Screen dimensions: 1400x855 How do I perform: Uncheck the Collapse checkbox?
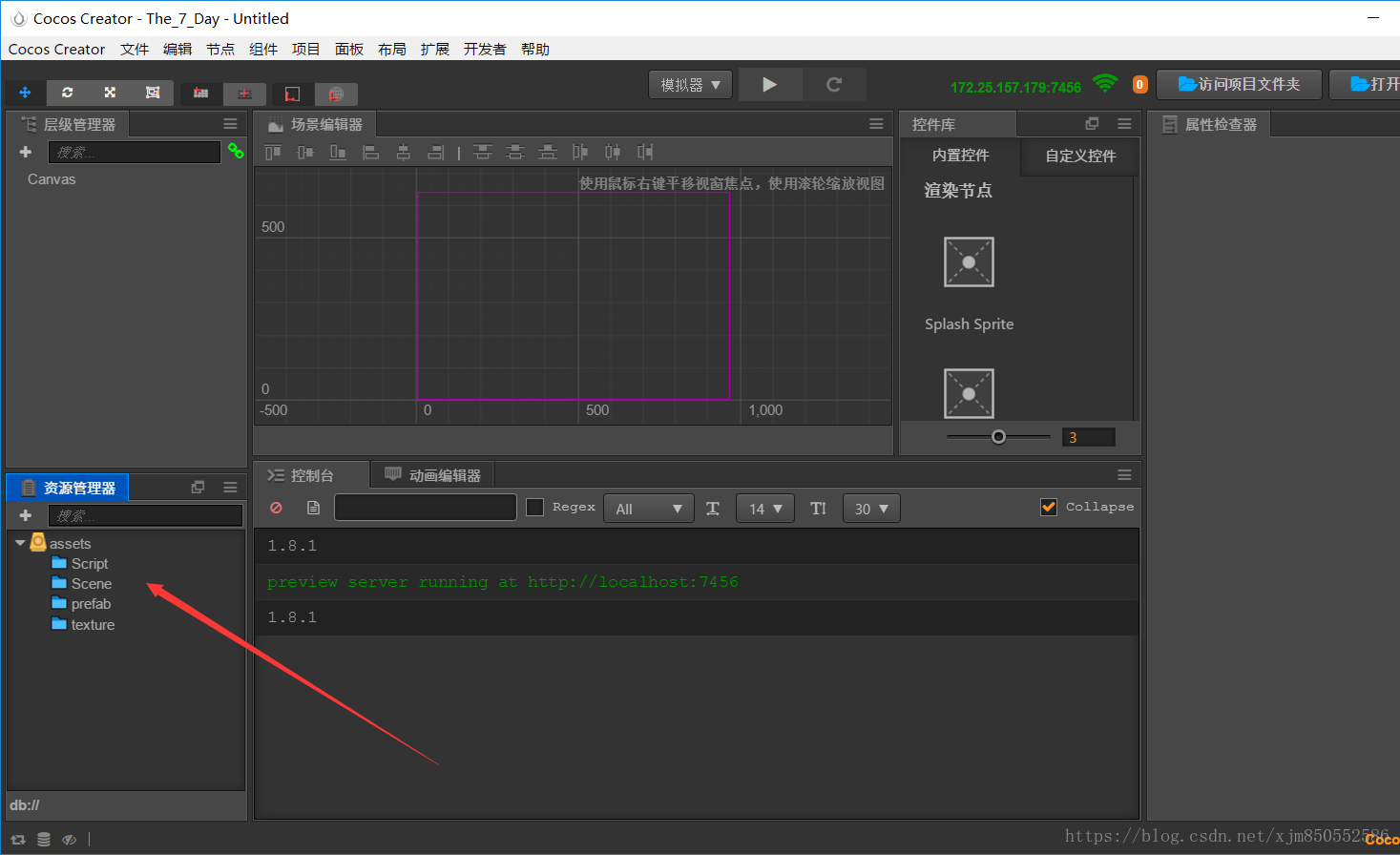[x=1049, y=507]
